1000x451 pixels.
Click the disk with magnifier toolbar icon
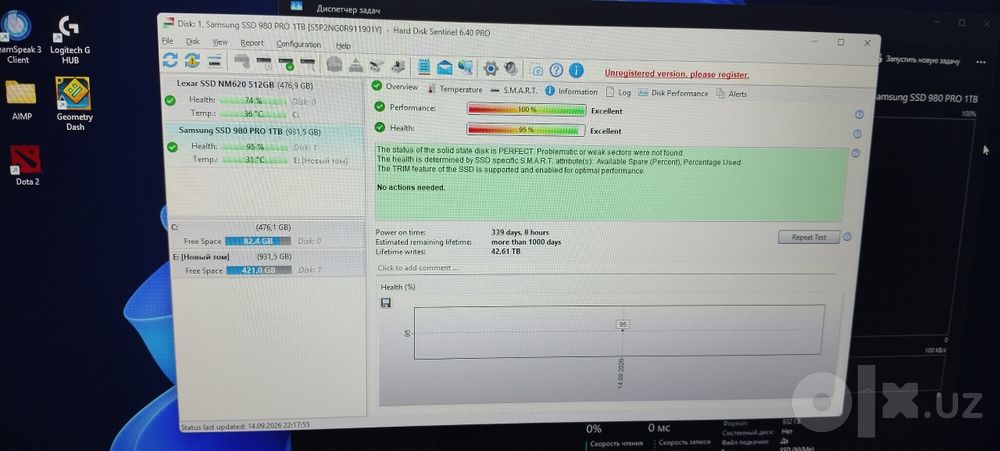[x=308, y=64]
